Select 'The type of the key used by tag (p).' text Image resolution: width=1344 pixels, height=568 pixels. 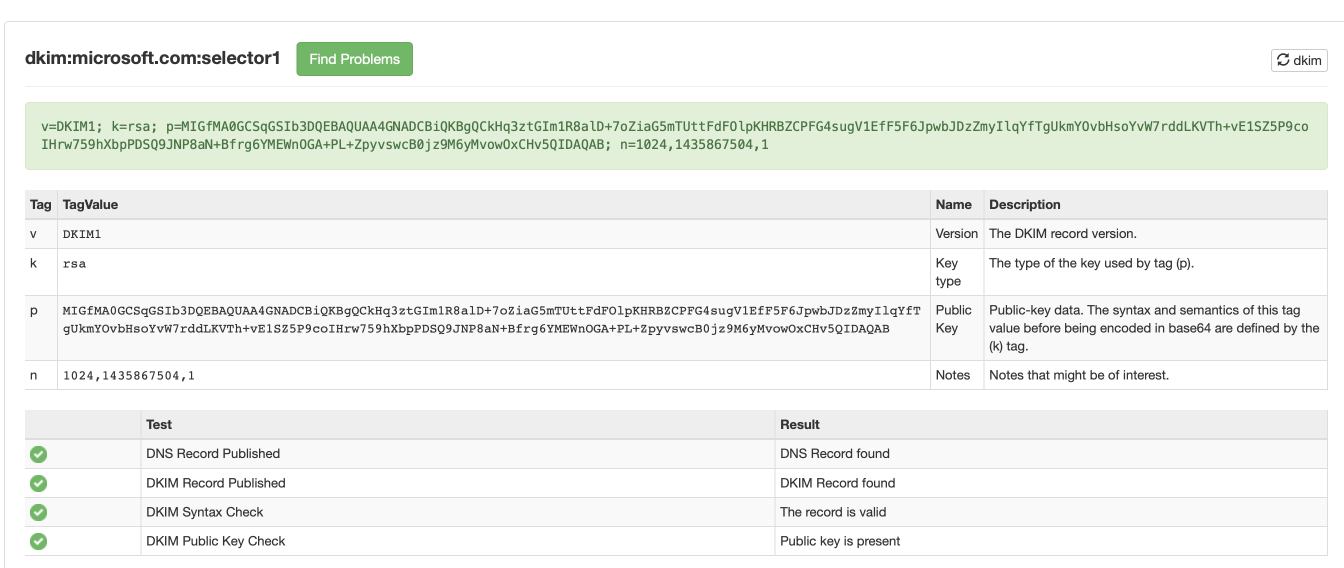1092,263
